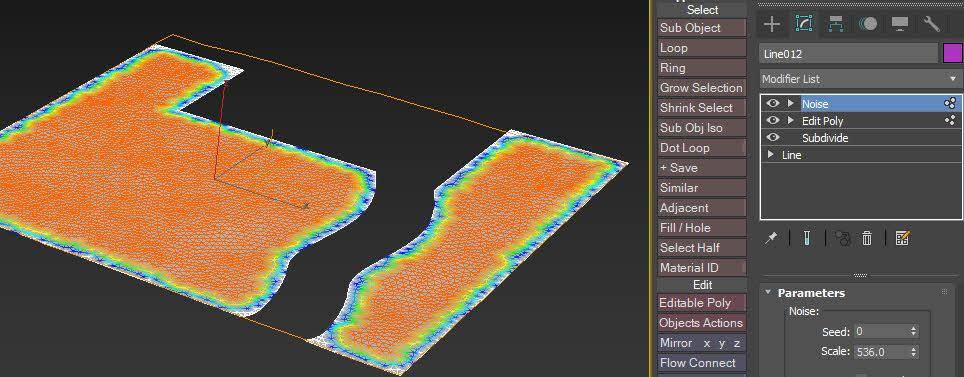964x377 pixels.
Task: Click the Shrink Select button
Action: point(702,108)
